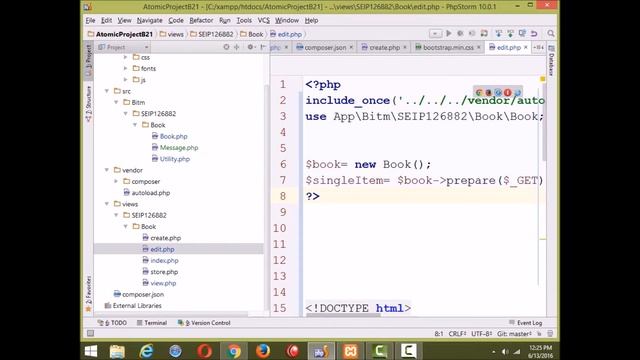This screenshot has width=640, height=360.
Task: Open the Event Log
Action: pyautogui.click(x=526, y=323)
